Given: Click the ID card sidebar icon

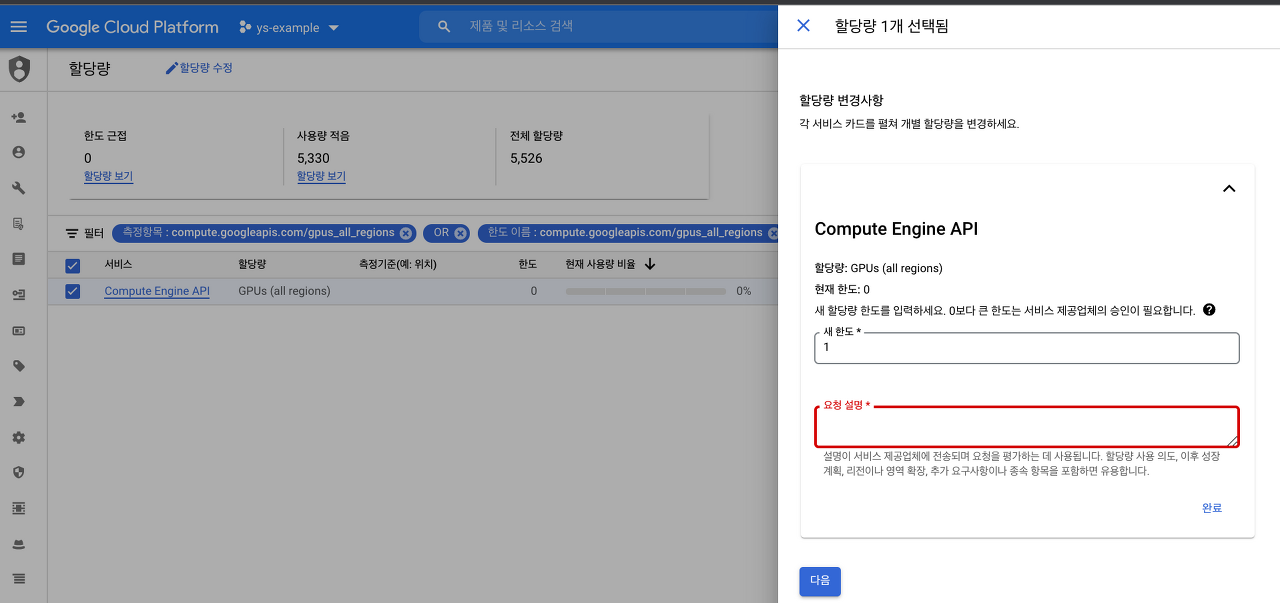Looking at the screenshot, I should tap(18, 330).
